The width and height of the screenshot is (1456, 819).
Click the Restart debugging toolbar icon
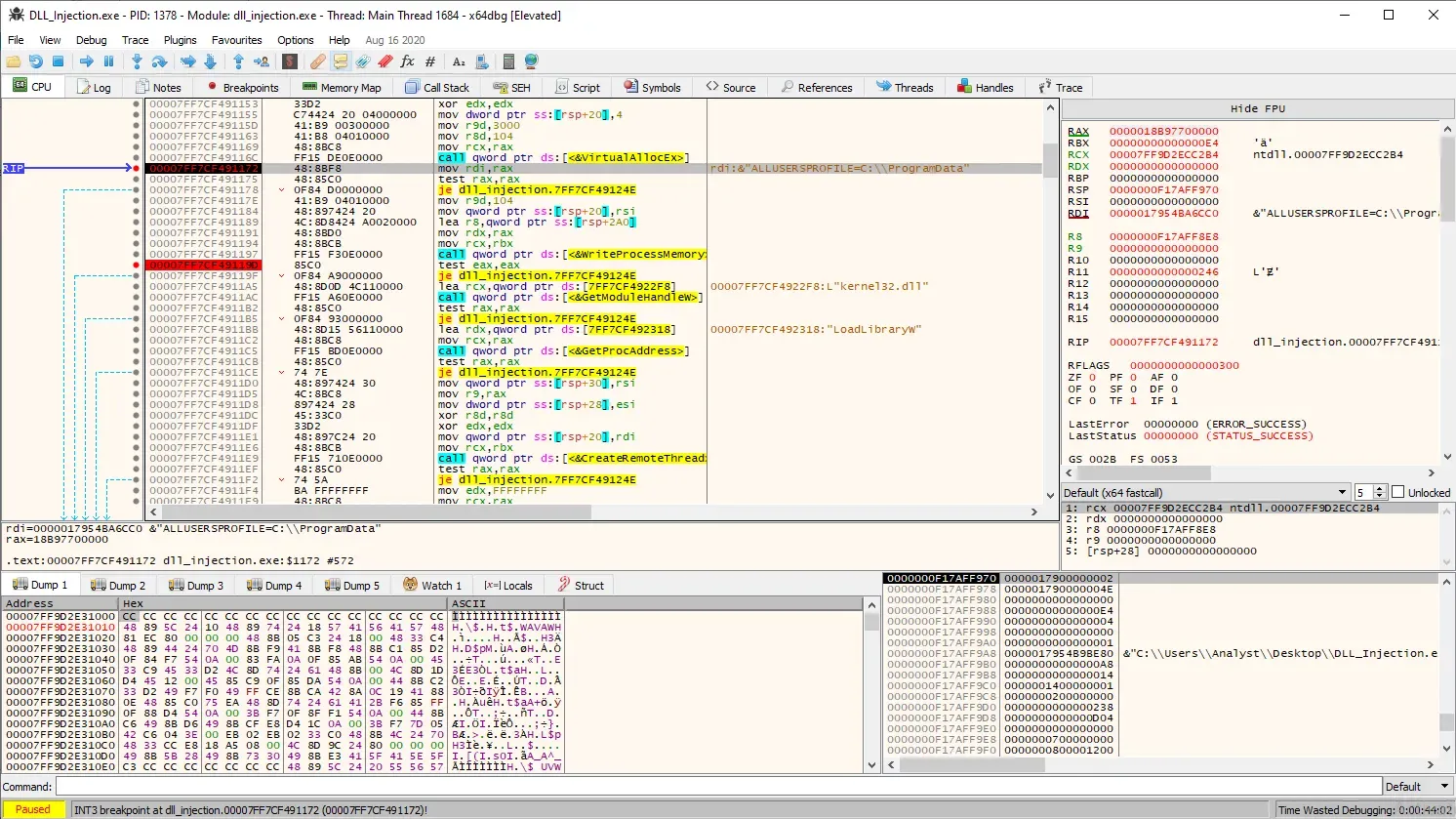(36, 61)
